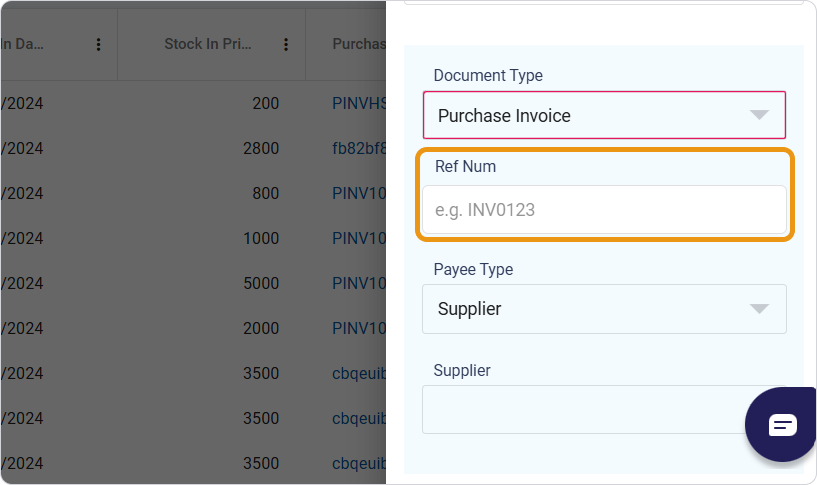Click the Payee Type dropdown arrow

coord(759,309)
